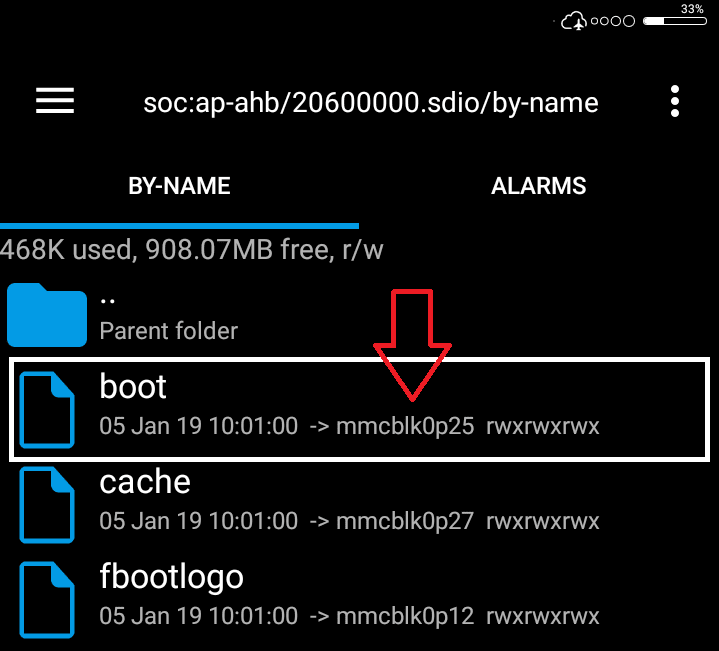Open the three-dot overflow menu
This screenshot has height=651, width=719.
pos(675,101)
